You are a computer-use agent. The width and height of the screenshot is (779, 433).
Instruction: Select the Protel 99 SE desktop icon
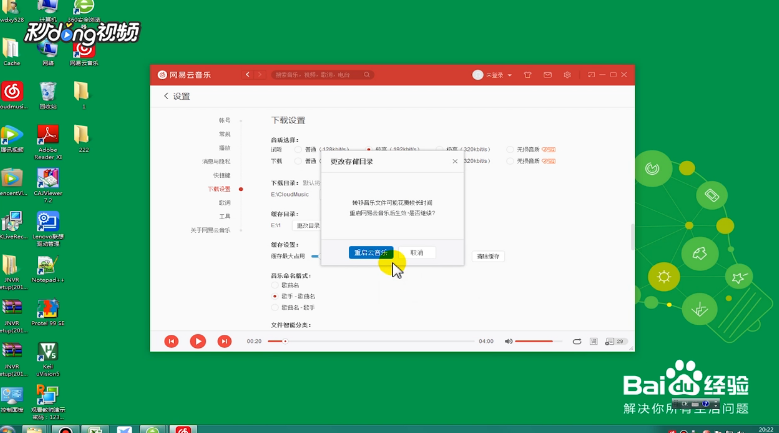click(x=47, y=312)
